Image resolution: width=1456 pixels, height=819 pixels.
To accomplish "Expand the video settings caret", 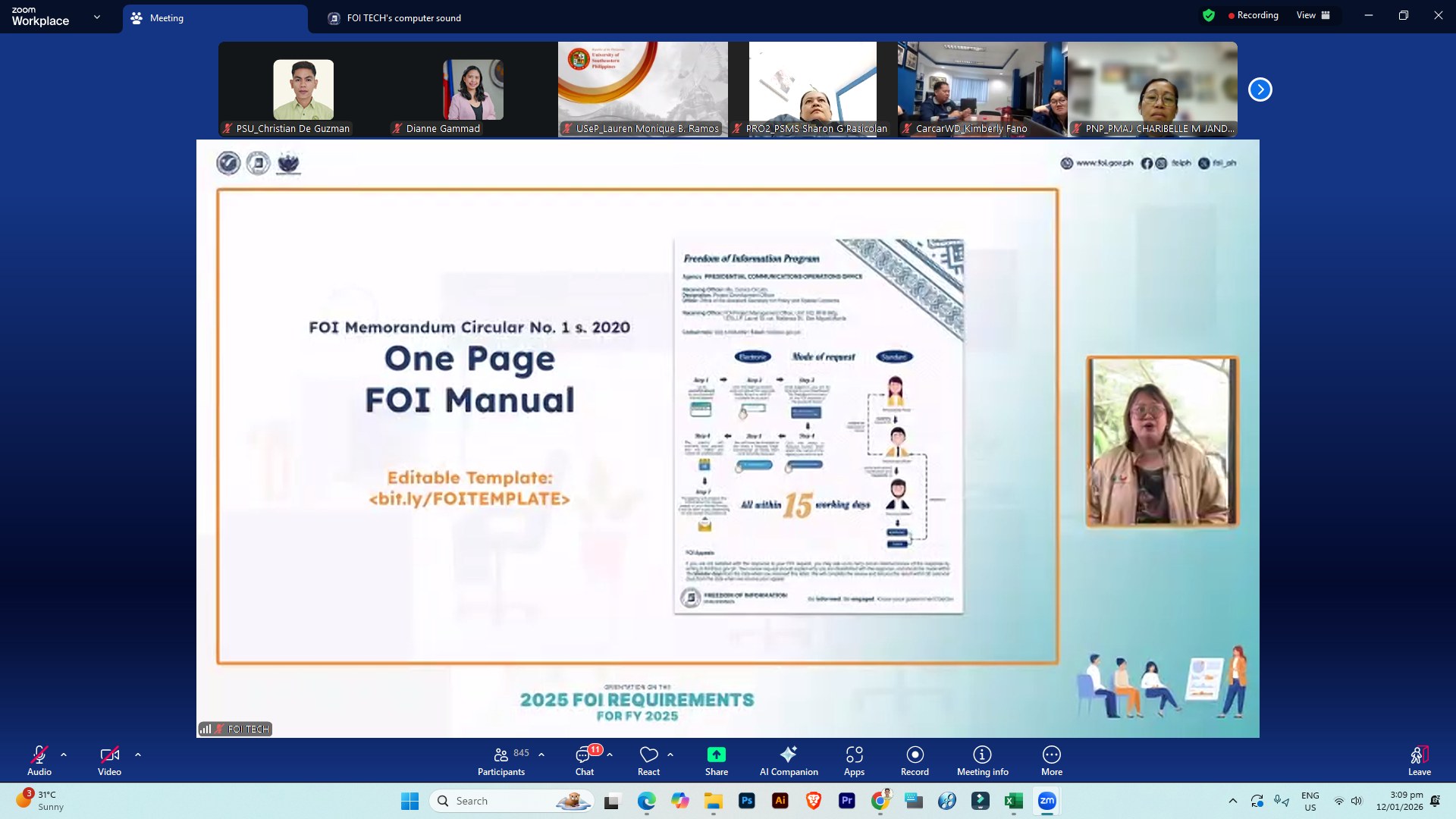I will tap(138, 755).
